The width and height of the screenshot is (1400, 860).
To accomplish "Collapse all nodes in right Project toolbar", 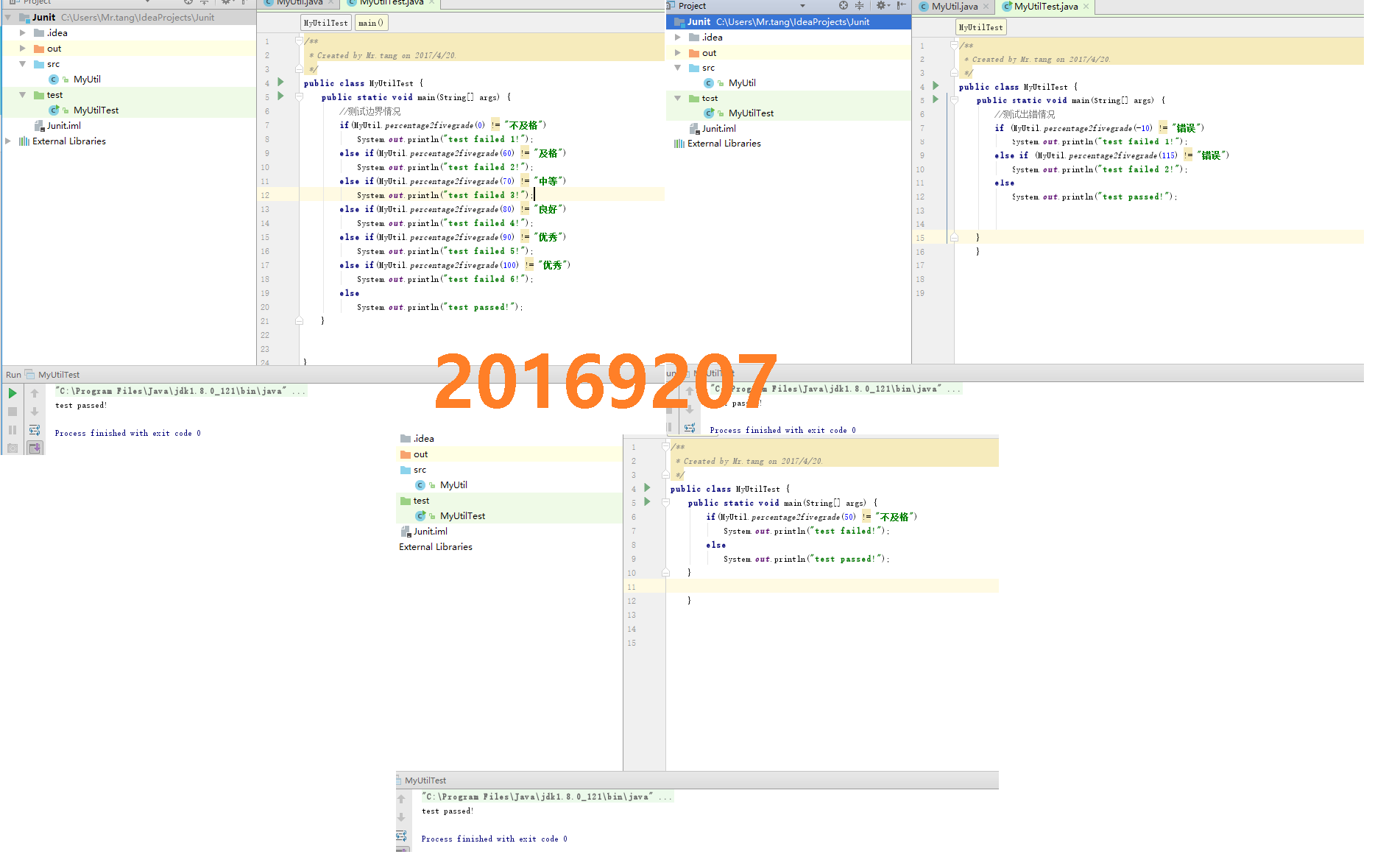I will 859,5.
